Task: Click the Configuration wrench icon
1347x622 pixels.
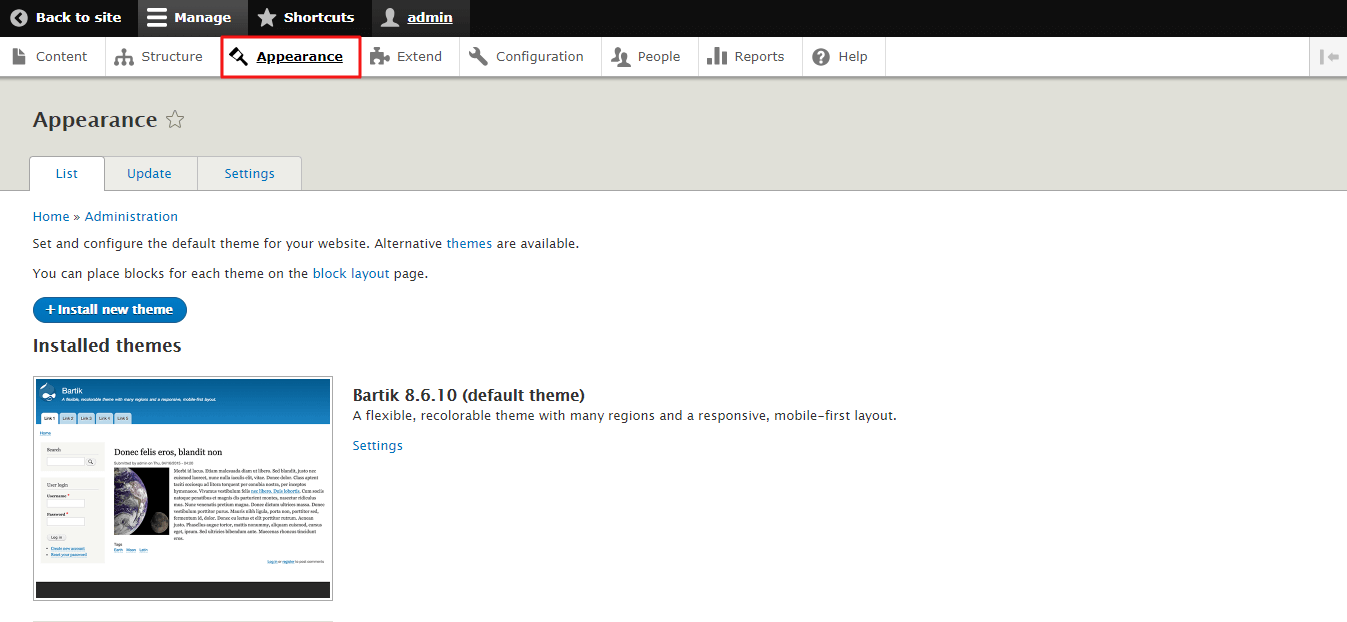Action: coord(478,56)
